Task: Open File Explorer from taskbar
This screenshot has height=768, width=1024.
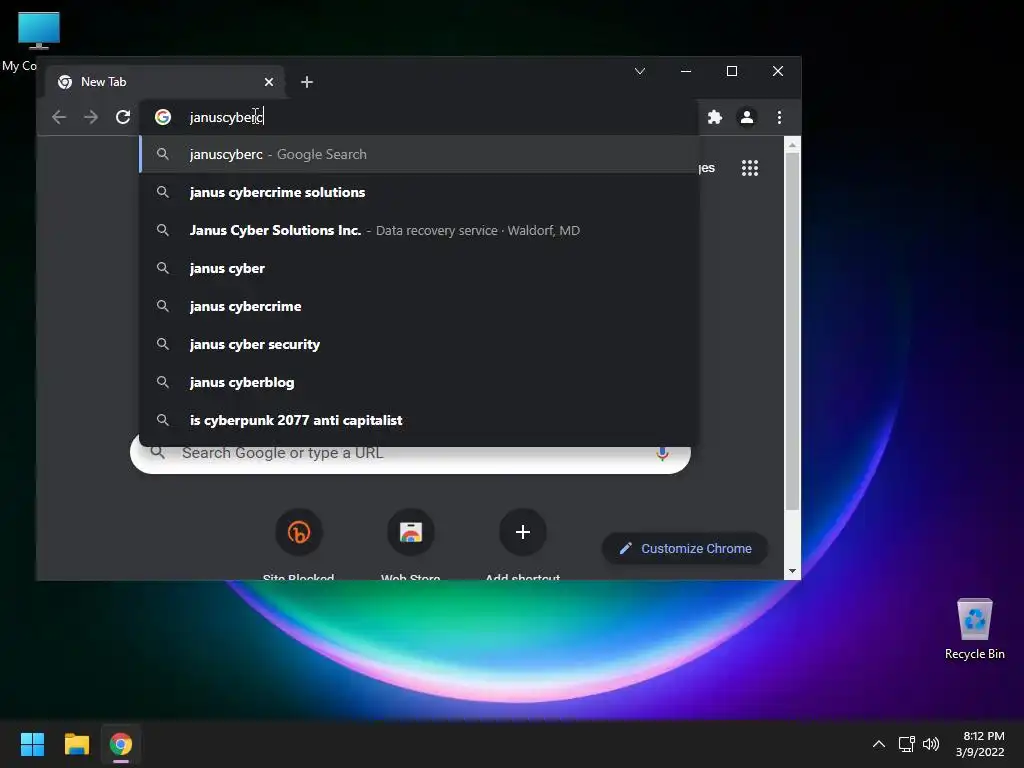Action: point(76,744)
